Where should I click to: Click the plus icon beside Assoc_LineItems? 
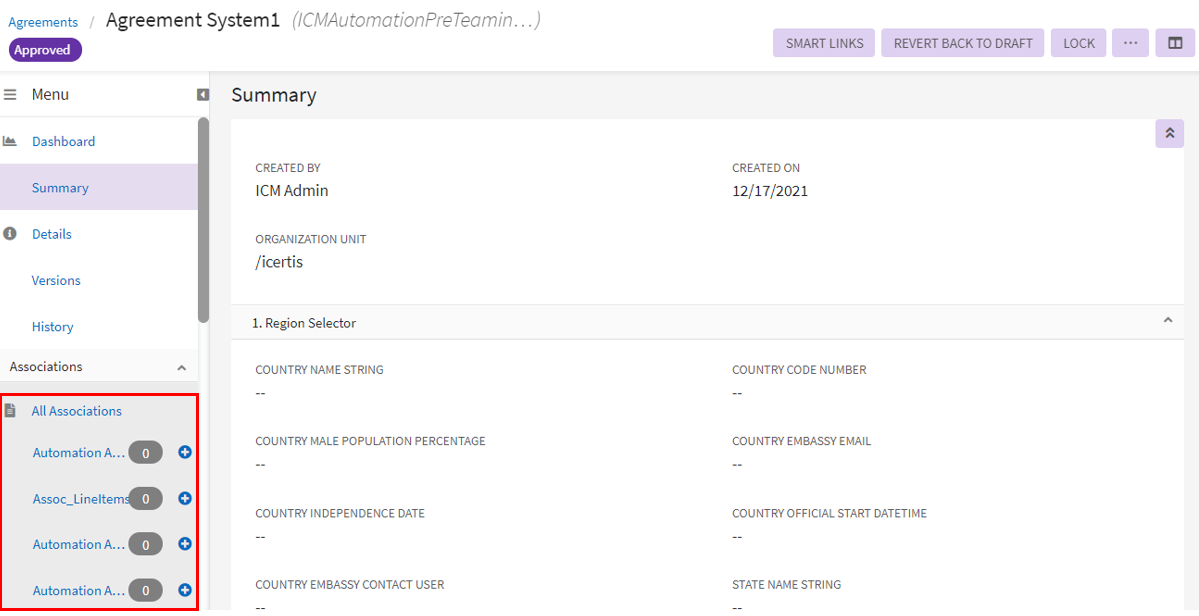[x=185, y=498]
